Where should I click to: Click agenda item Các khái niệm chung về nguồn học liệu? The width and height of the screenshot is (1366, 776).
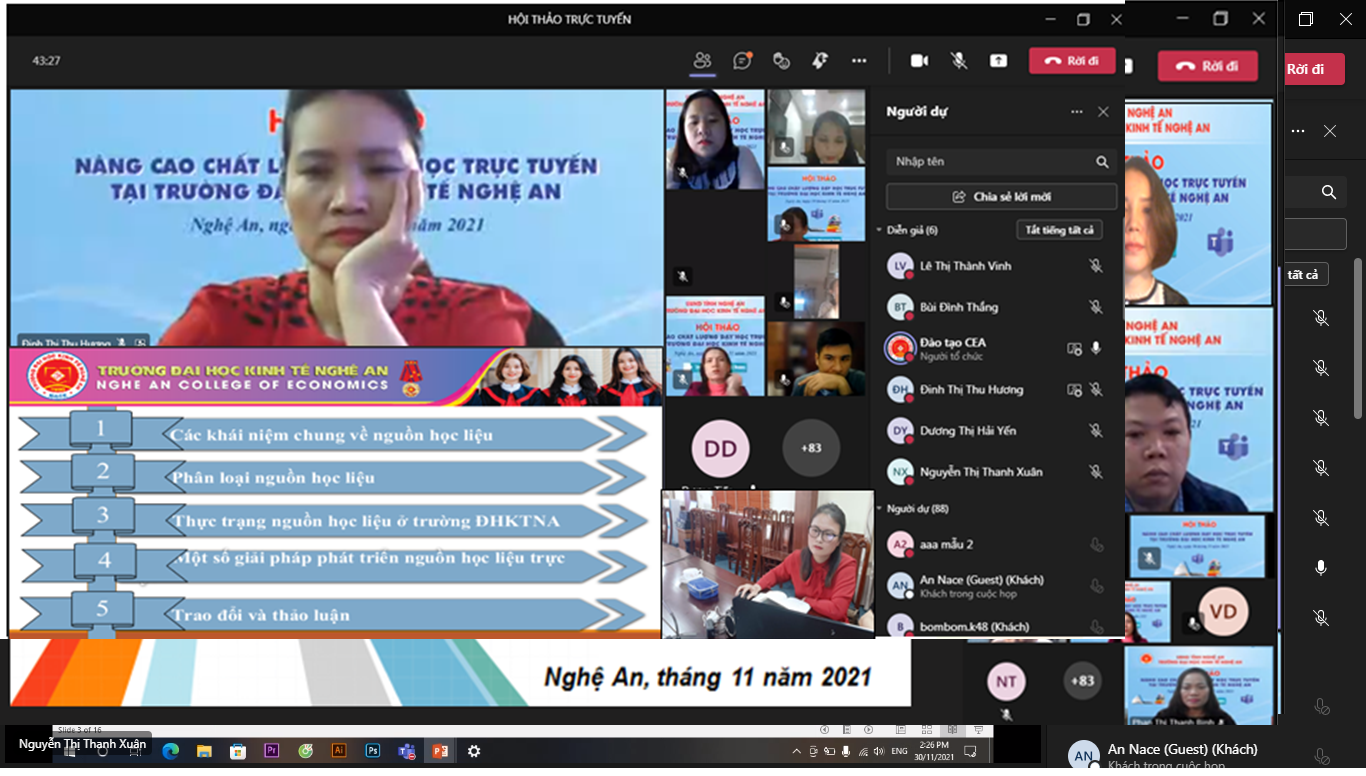pos(331,435)
